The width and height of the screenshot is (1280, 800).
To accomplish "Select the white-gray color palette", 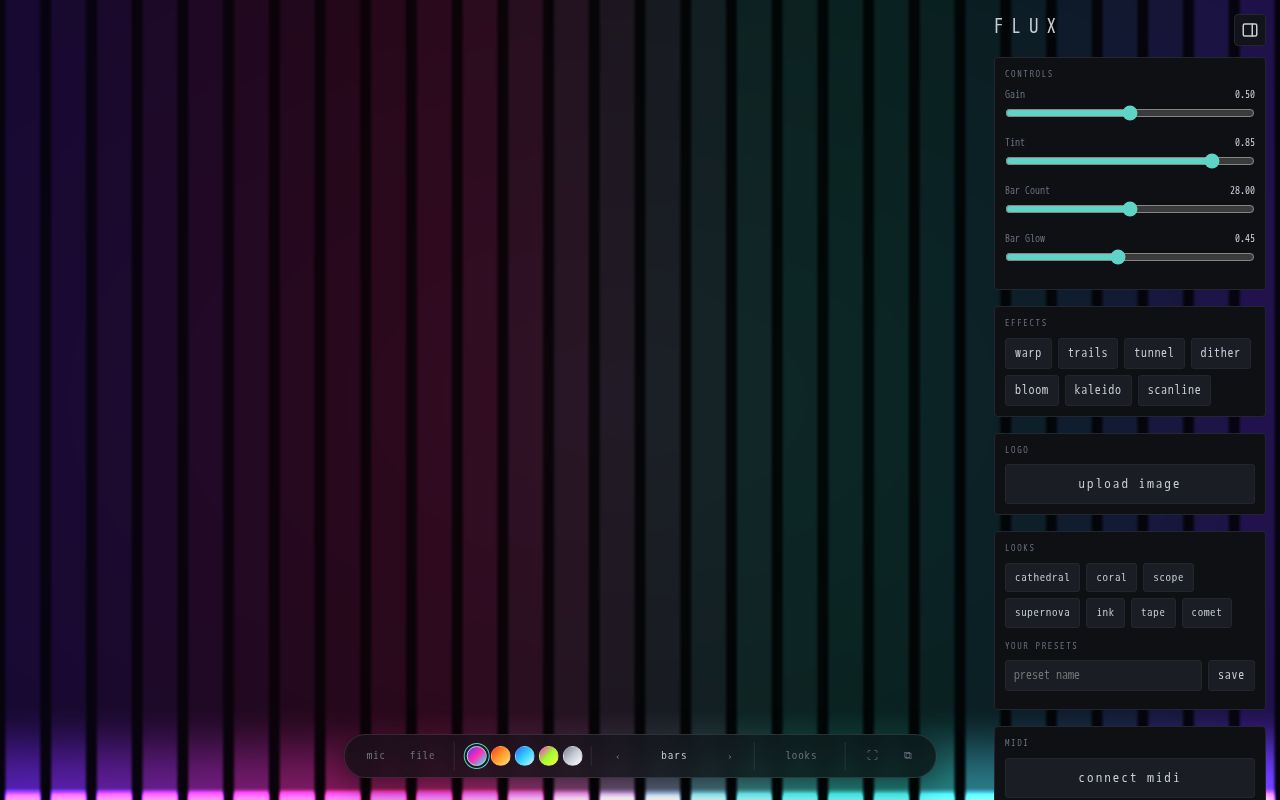I will tap(573, 756).
